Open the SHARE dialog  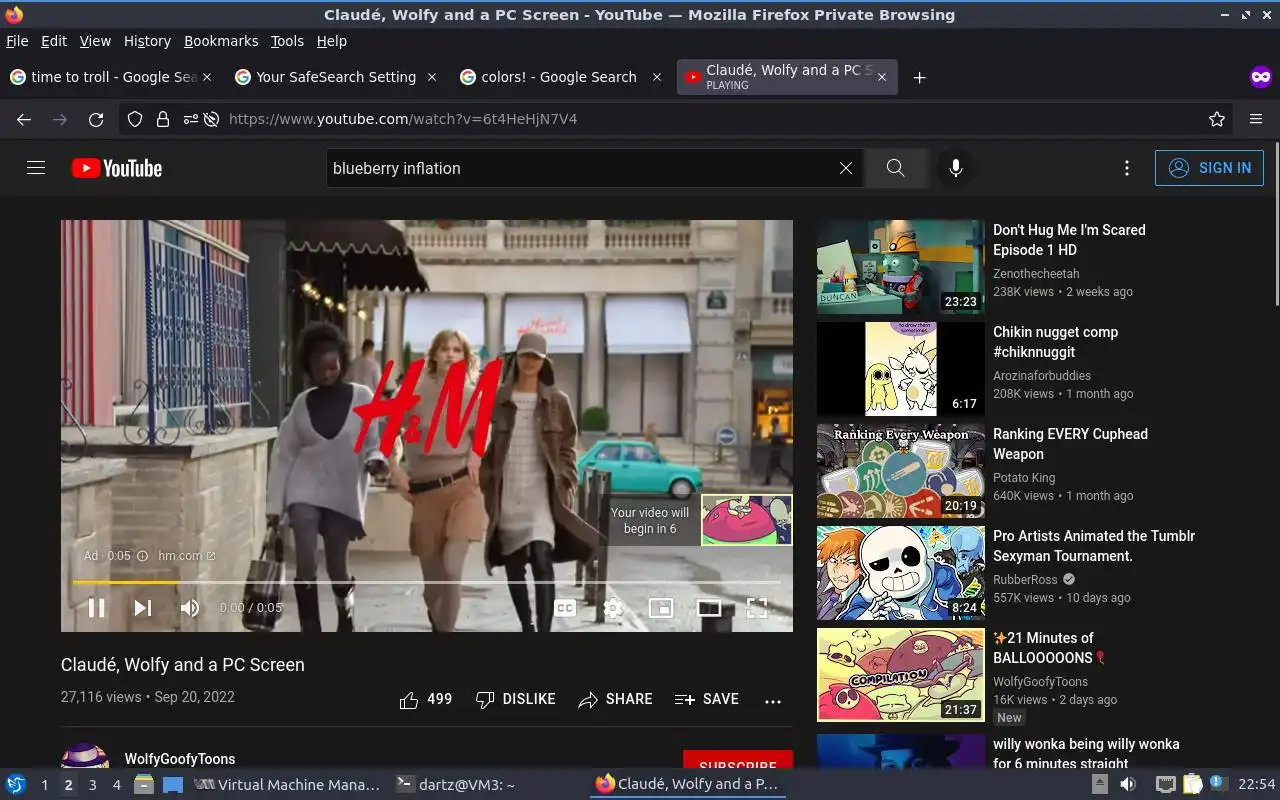point(615,699)
